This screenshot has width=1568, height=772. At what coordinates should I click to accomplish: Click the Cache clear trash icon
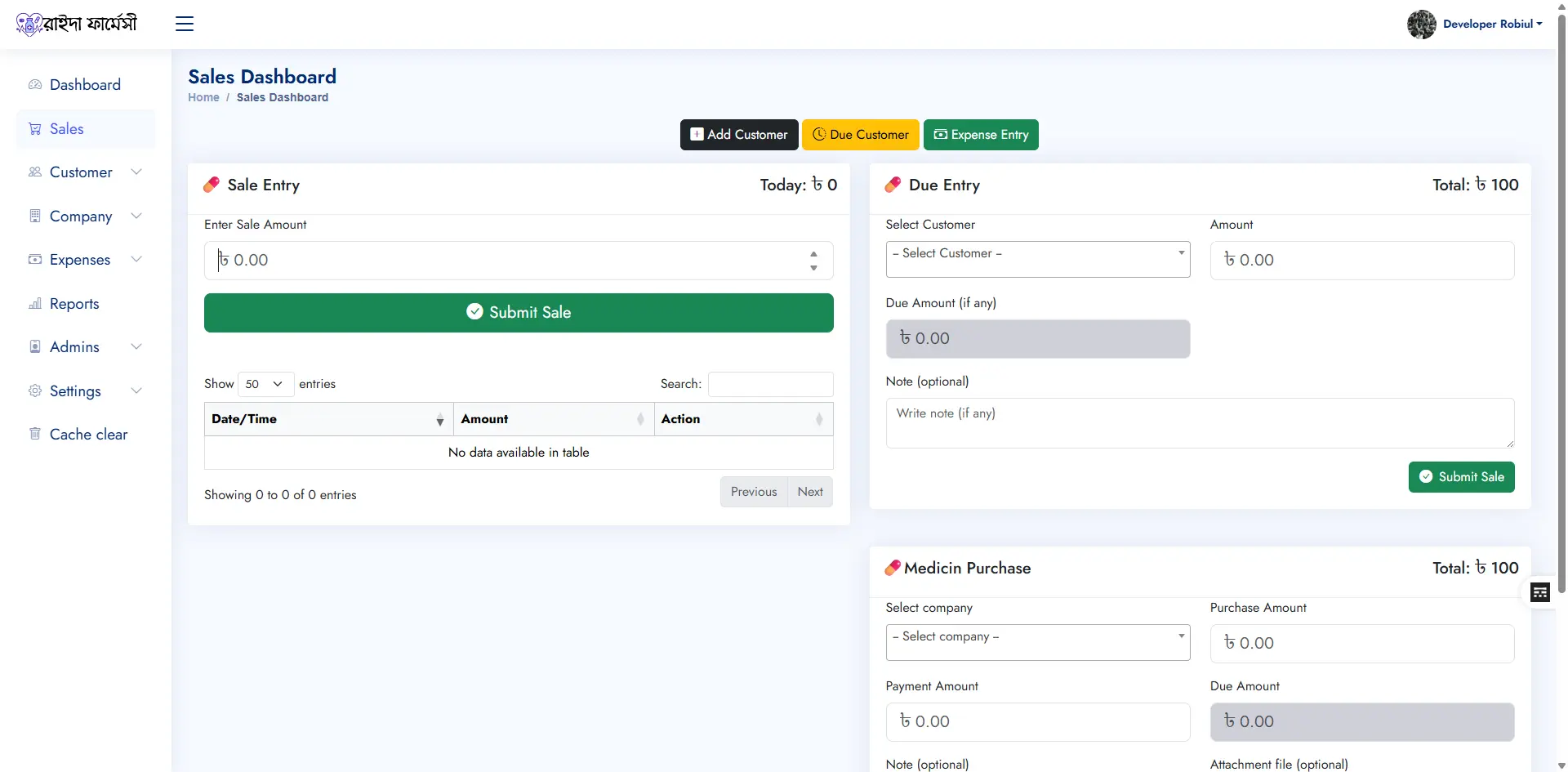pos(35,434)
